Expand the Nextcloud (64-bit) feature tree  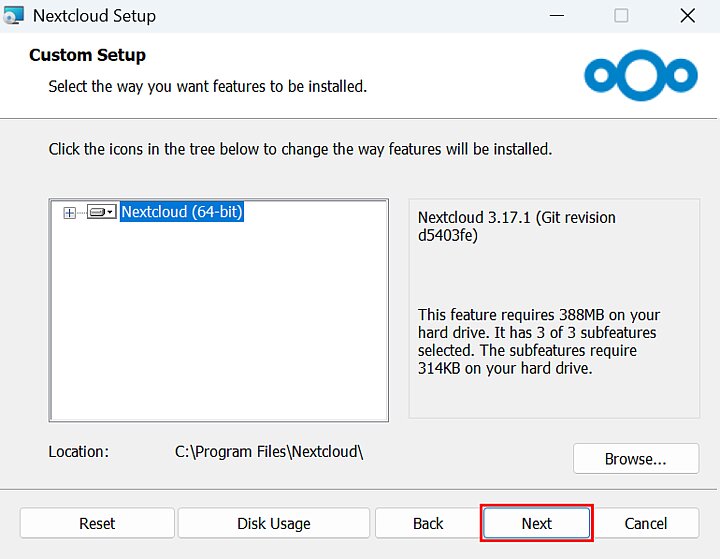(x=69, y=213)
